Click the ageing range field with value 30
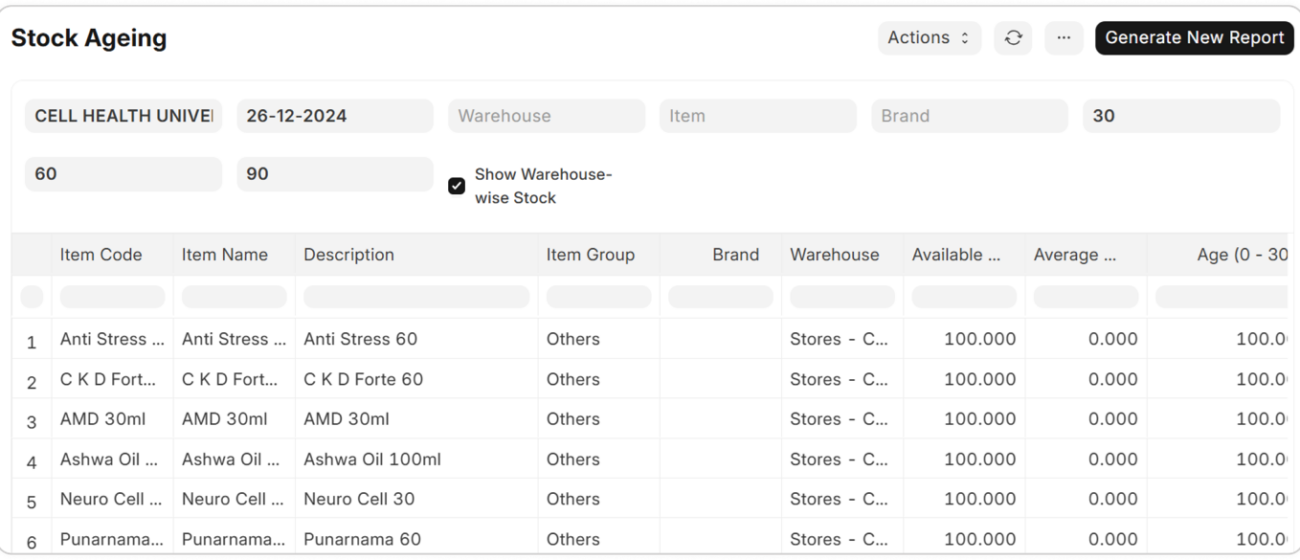Image resolution: width=1300 pixels, height=560 pixels. (1180, 116)
